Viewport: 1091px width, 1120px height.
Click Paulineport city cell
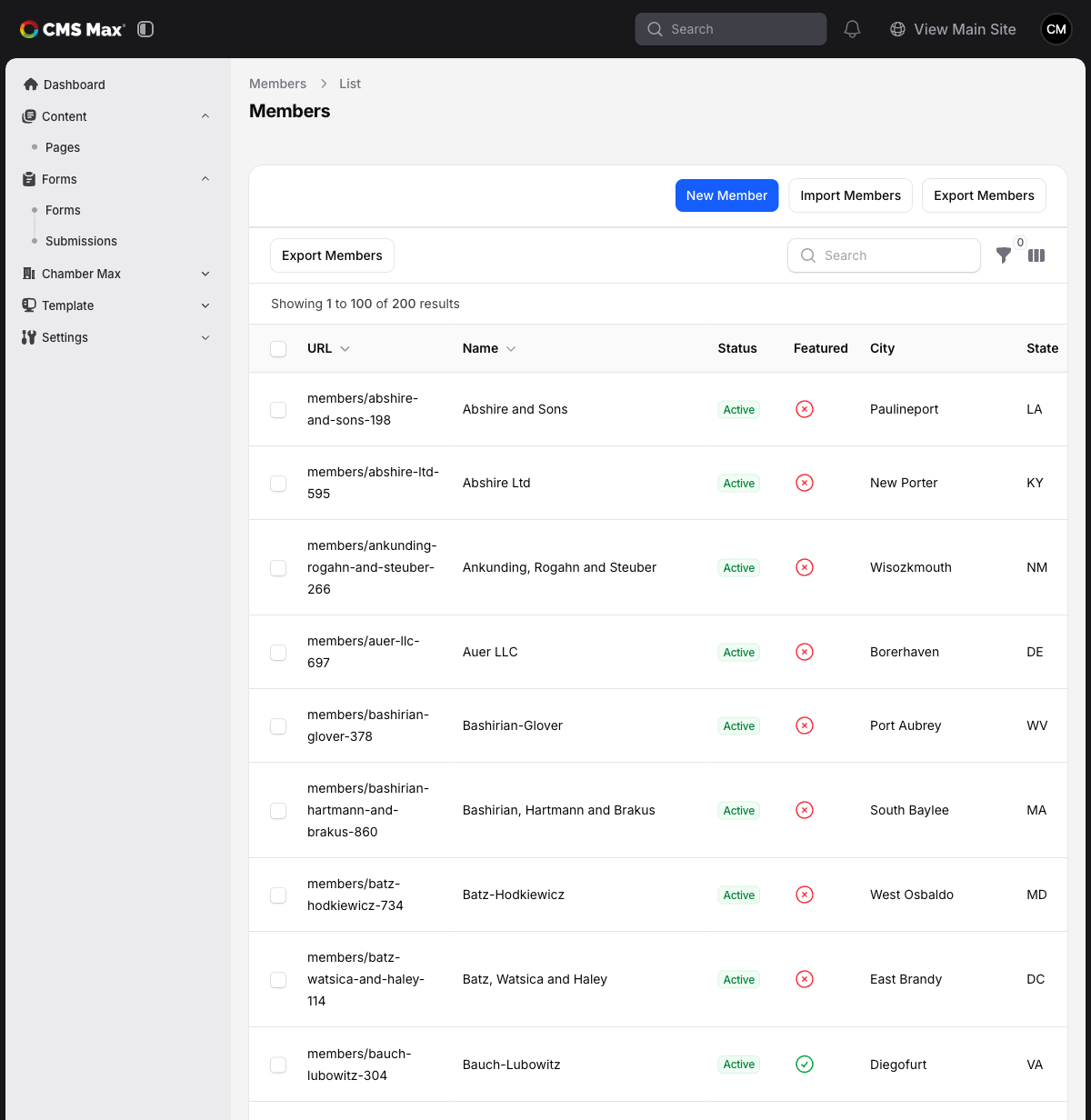click(x=905, y=409)
